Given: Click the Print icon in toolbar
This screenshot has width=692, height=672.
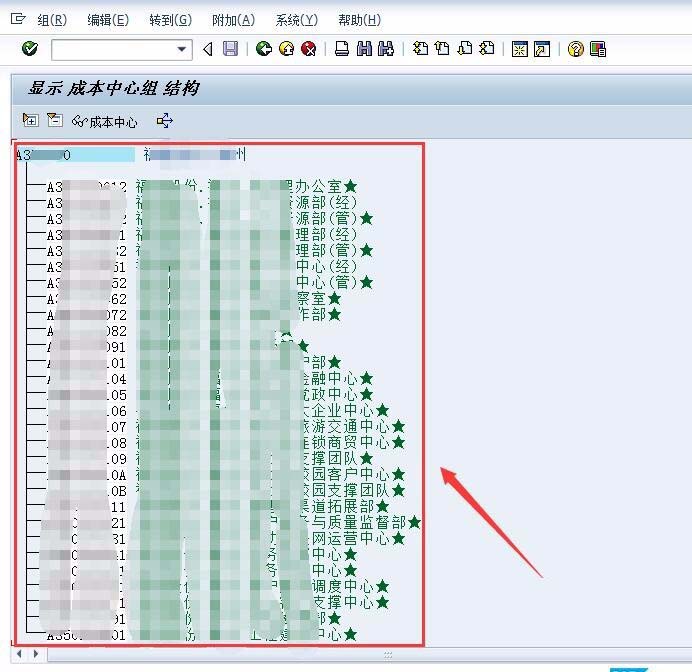Looking at the screenshot, I should click(x=342, y=49).
